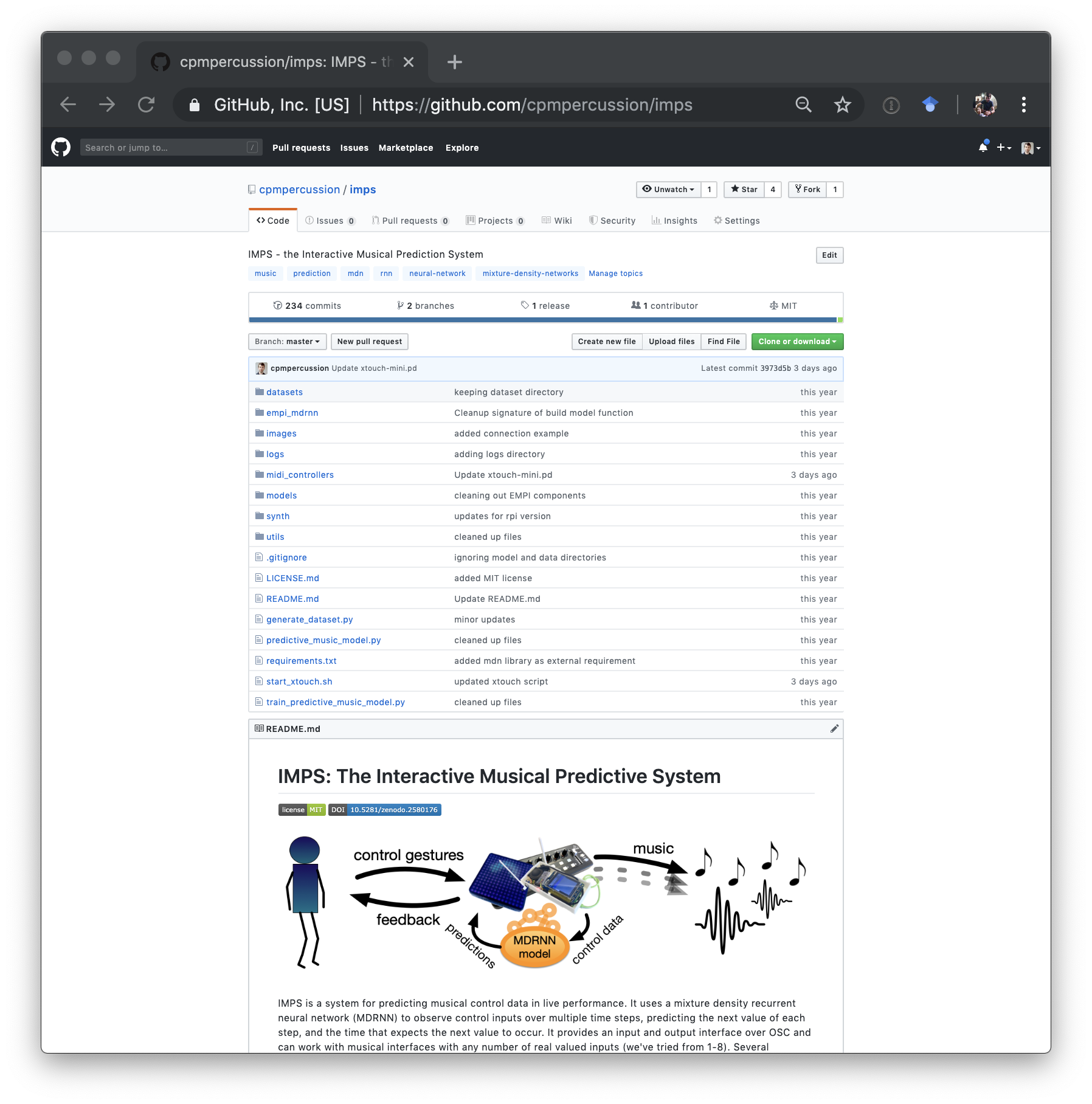Click Issues in the top navigation bar
1092x1104 pixels.
pos(354,148)
